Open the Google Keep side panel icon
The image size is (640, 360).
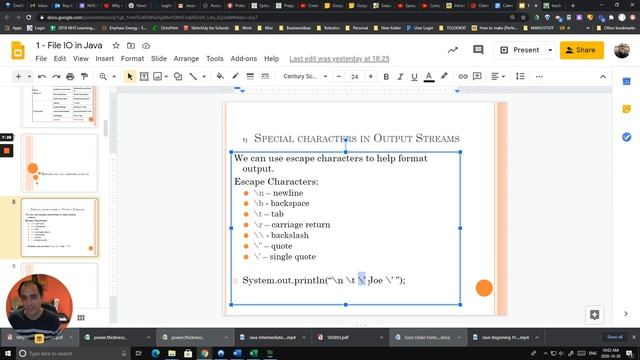[627, 109]
